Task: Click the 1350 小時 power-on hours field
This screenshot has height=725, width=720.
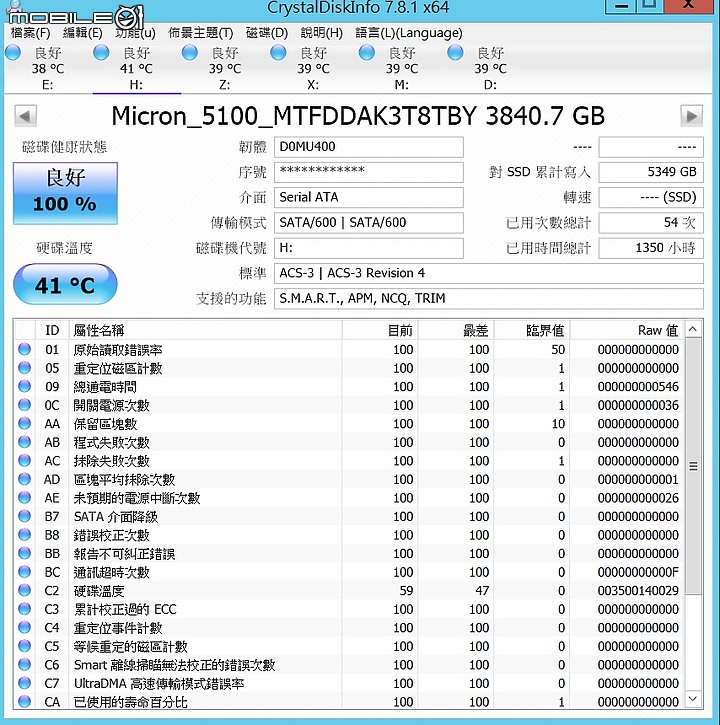Action: pos(651,248)
